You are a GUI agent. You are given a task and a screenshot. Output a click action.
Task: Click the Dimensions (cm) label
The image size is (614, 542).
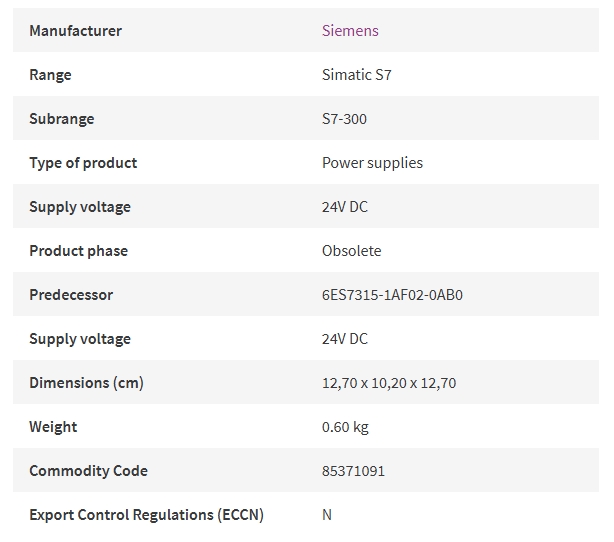pyautogui.click(x=87, y=383)
